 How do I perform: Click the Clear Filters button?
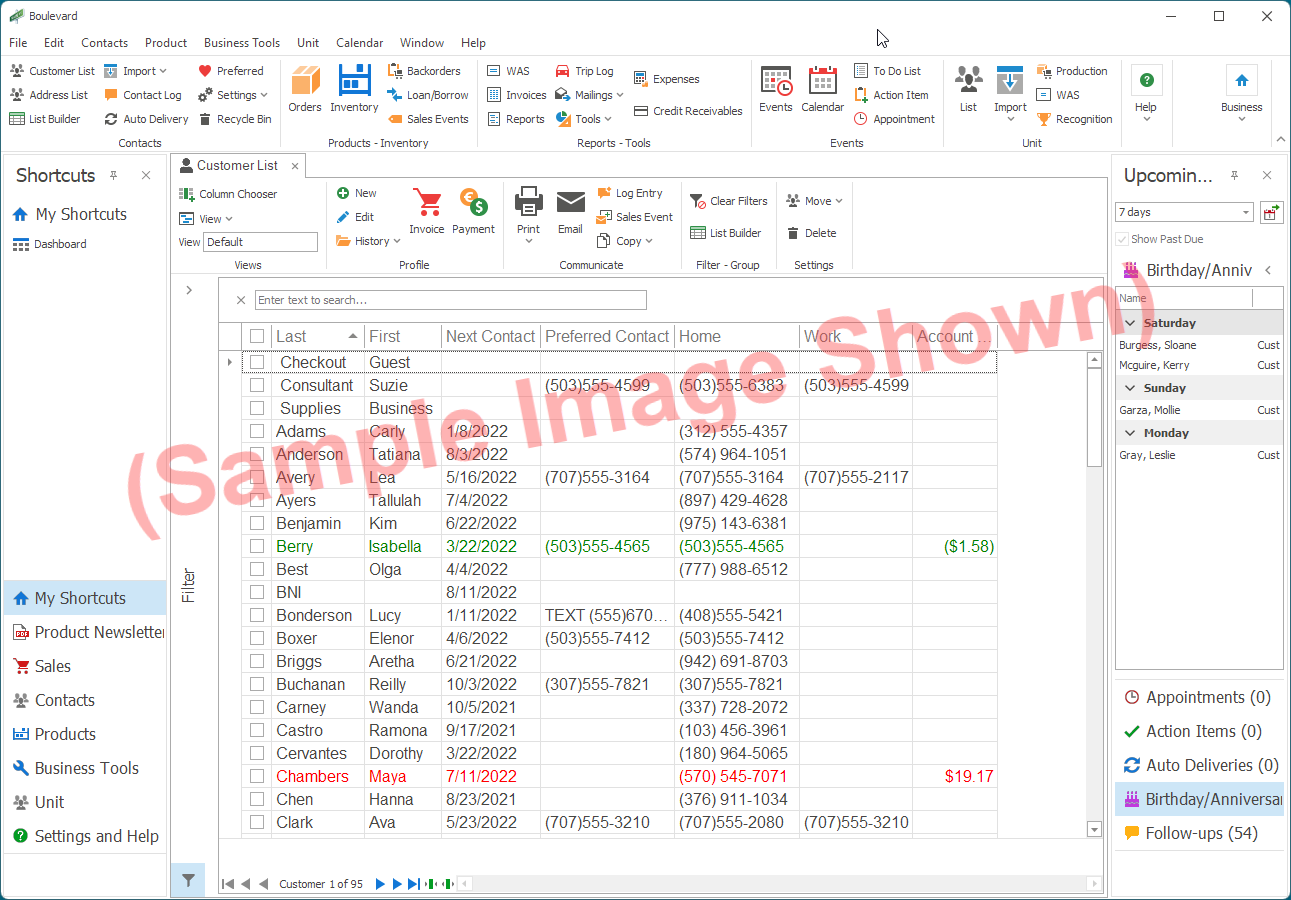coord(729,200)
